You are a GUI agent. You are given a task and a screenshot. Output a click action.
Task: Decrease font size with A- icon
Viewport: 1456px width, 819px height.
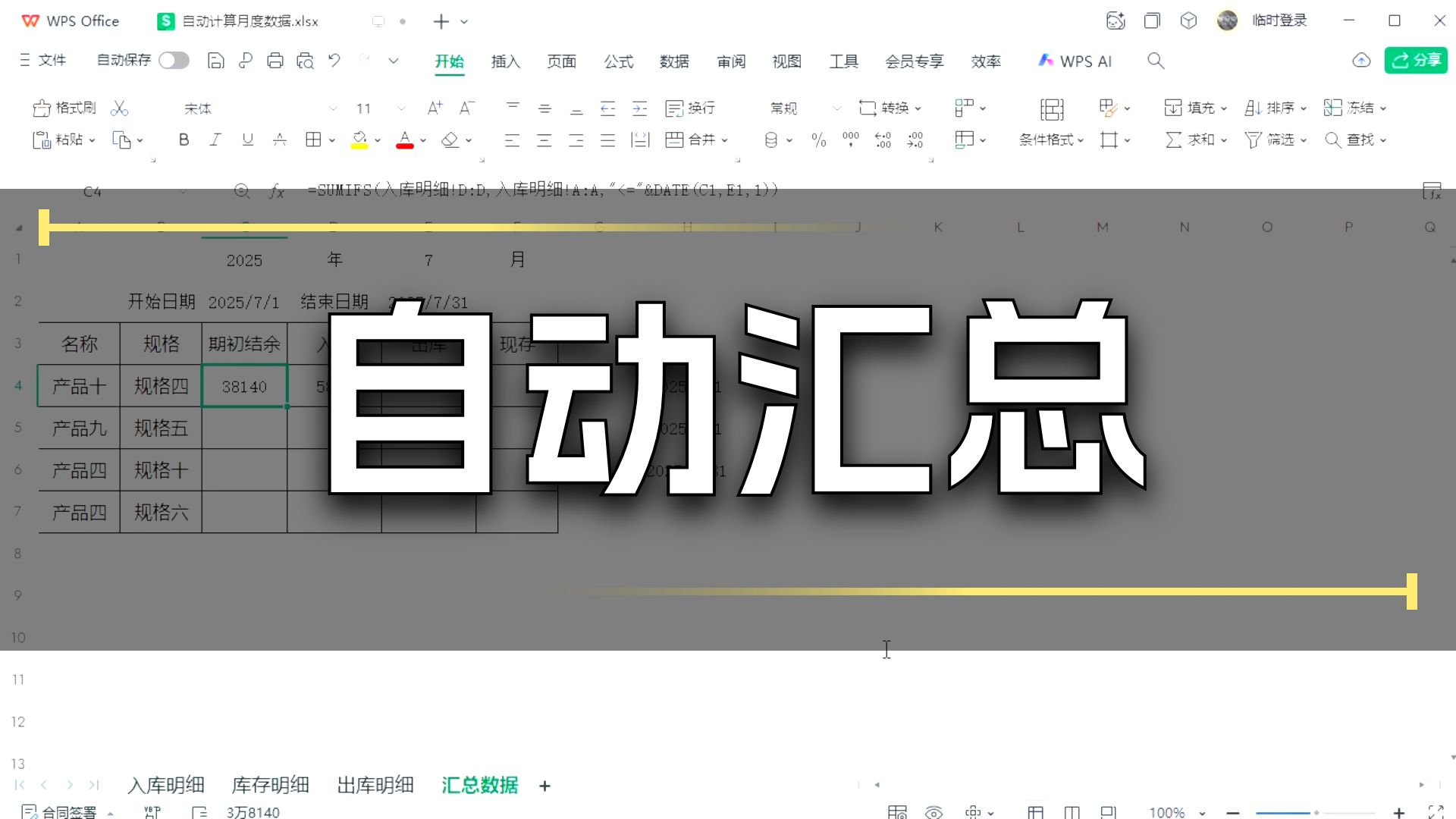[467, 108]
